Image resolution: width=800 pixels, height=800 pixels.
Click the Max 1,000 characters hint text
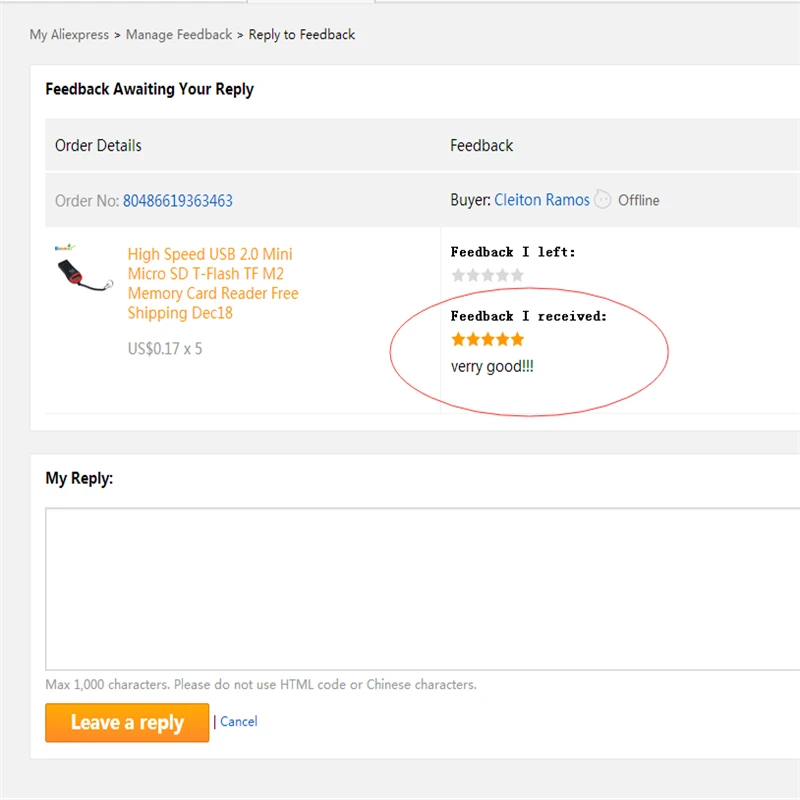coord(261,685)
